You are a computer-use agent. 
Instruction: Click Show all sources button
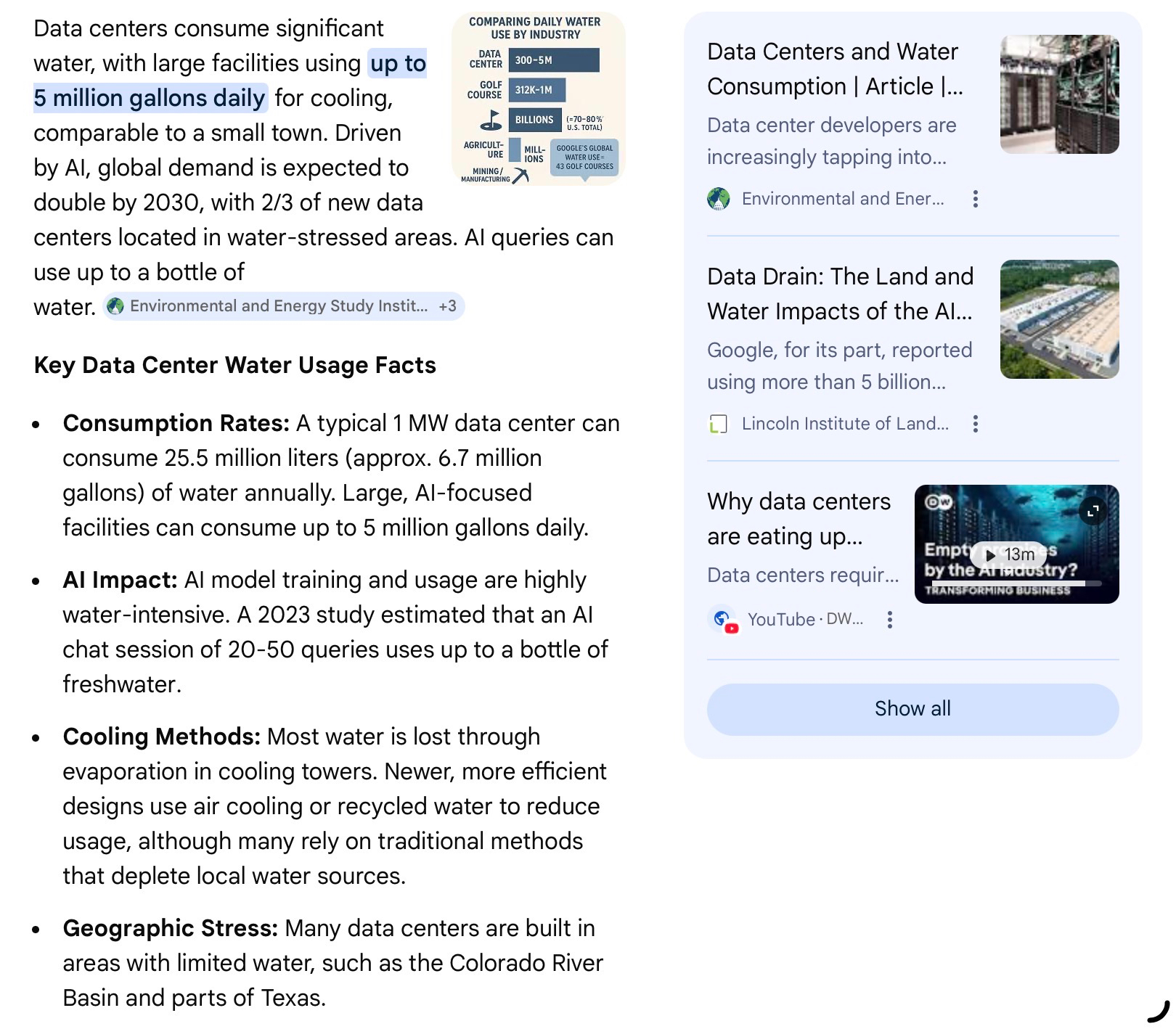click(912, 709)
